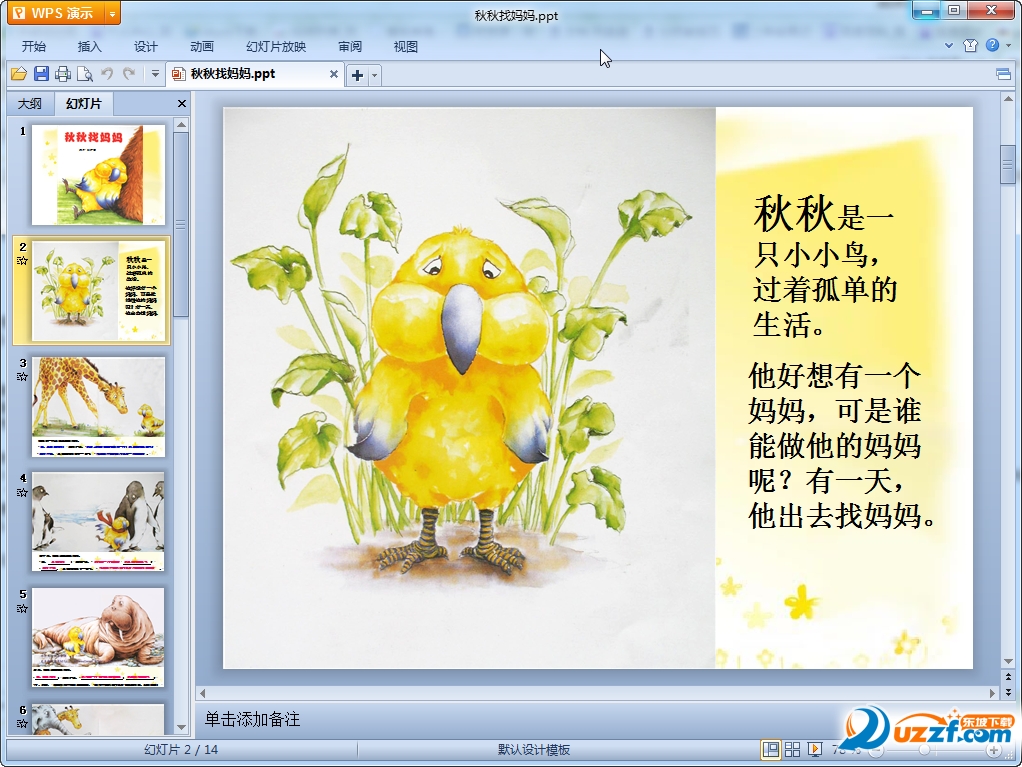Select slide 3 giraffe thumbnail
1022x767 pixels.
(x=98, y=407)
